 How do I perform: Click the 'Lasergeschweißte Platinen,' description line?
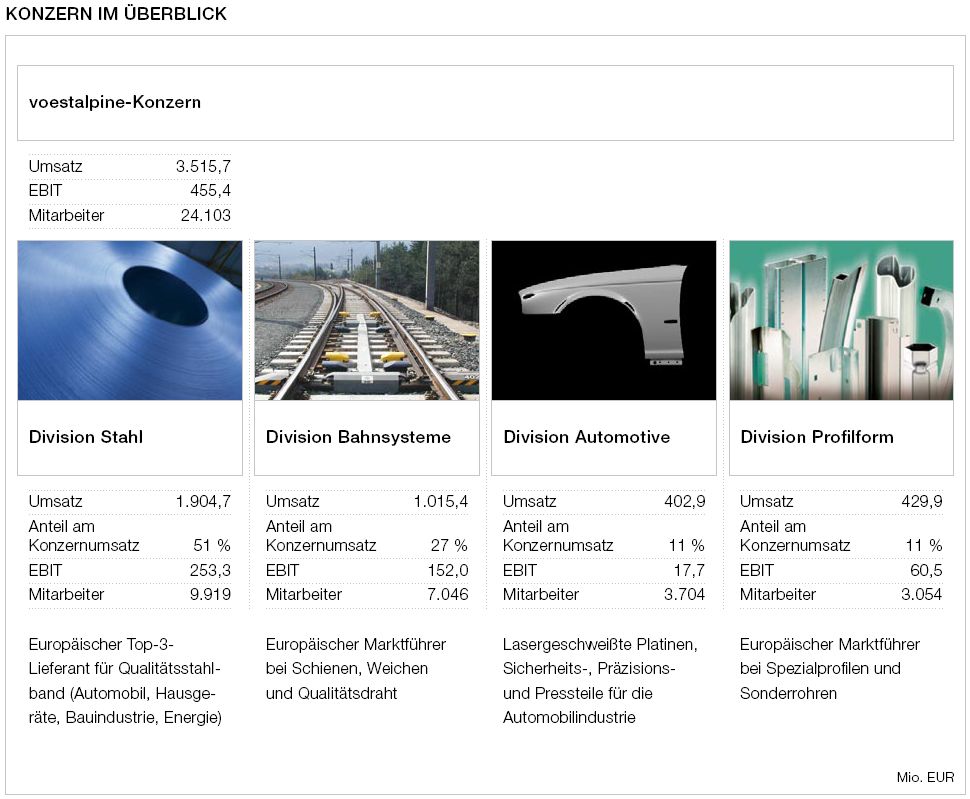(x=600, y=644)
